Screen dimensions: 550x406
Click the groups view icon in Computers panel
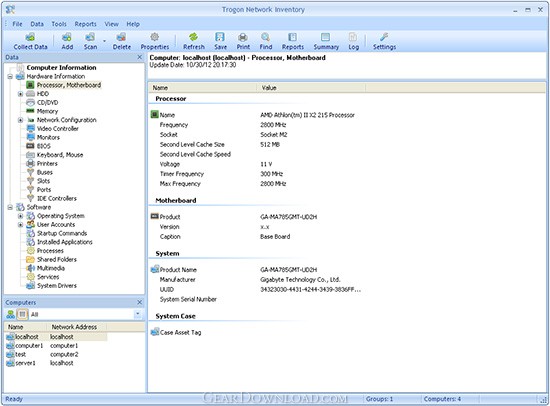pyautogui.click(x=11, y=314)
